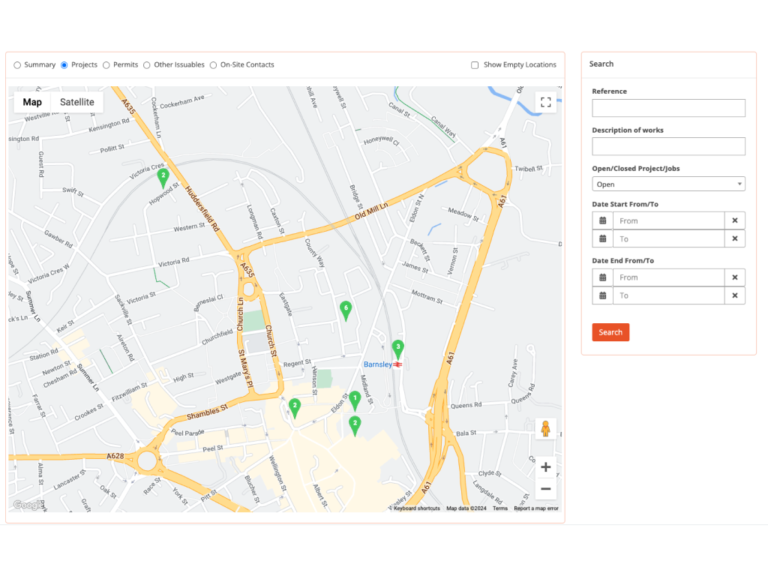
Task: Click the Barnsley station label
Action: tap(378, 364)
